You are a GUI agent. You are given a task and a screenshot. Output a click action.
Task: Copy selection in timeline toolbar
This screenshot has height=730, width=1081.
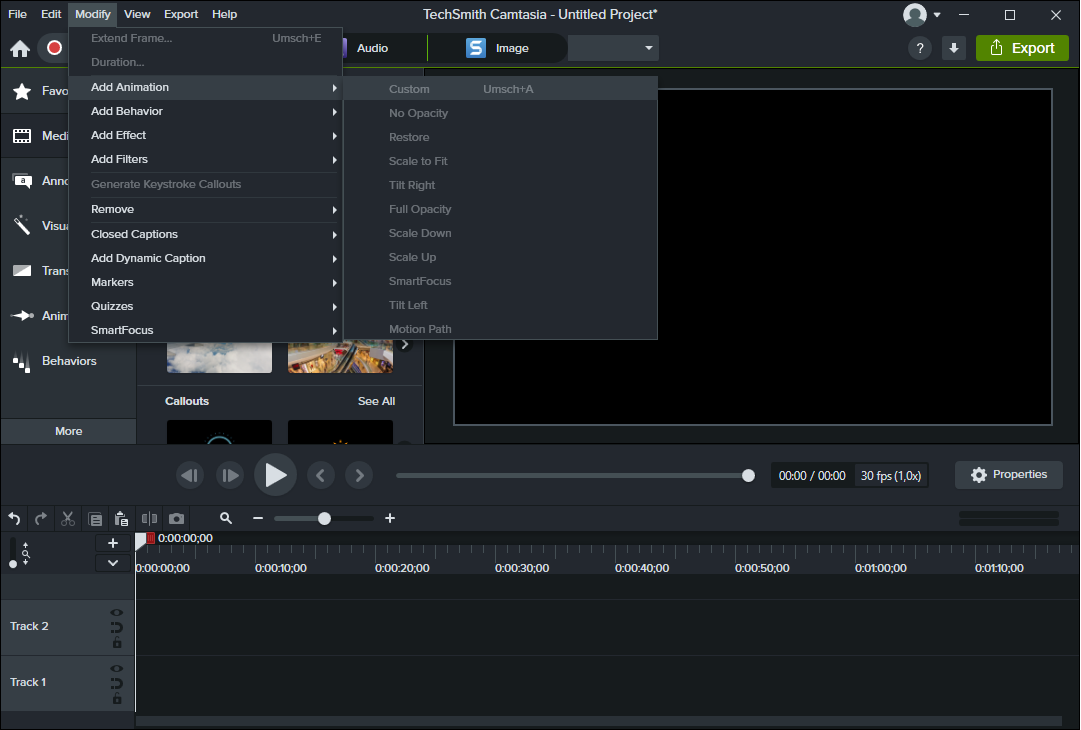[95, 518]
